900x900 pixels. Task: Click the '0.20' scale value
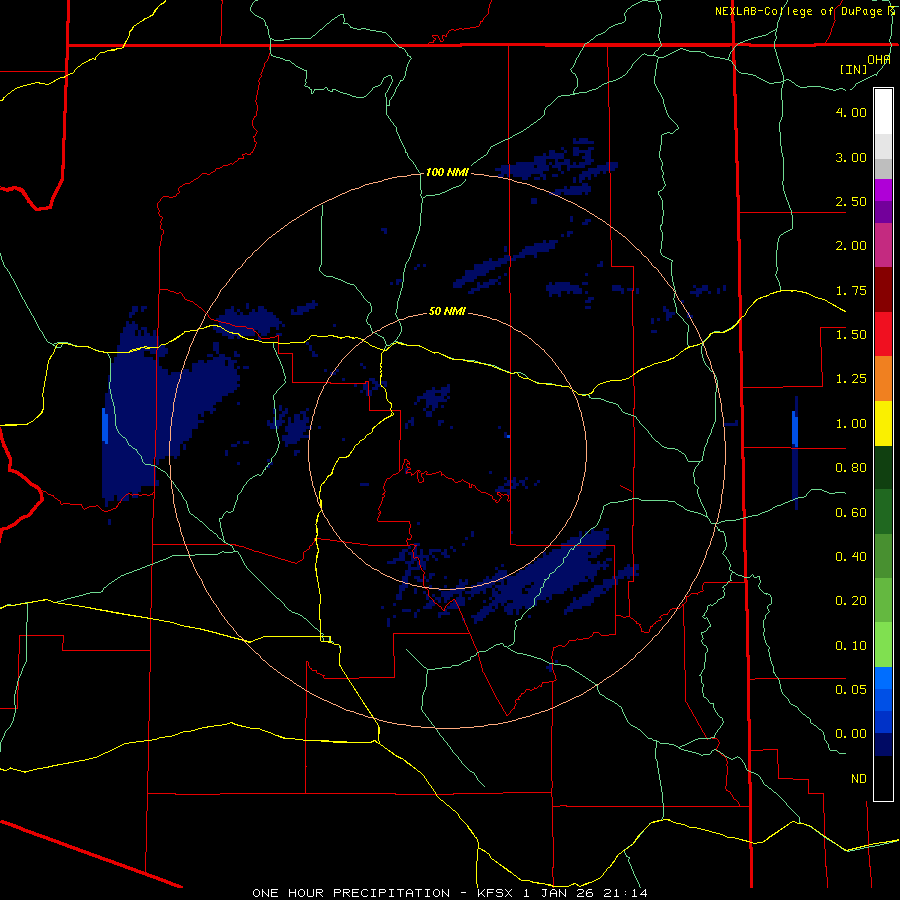851,601
